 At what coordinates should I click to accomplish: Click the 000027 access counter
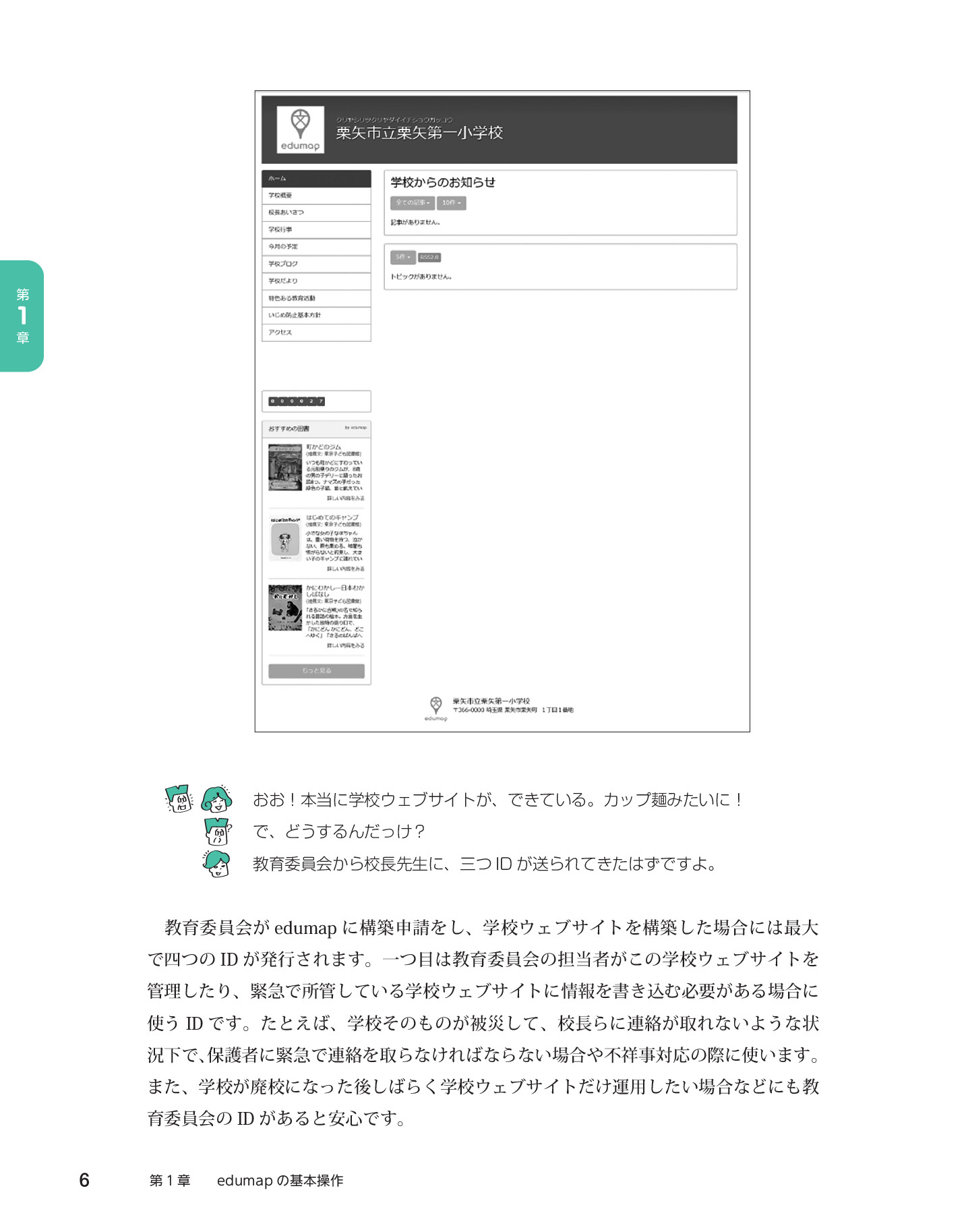tap(297, 401)
